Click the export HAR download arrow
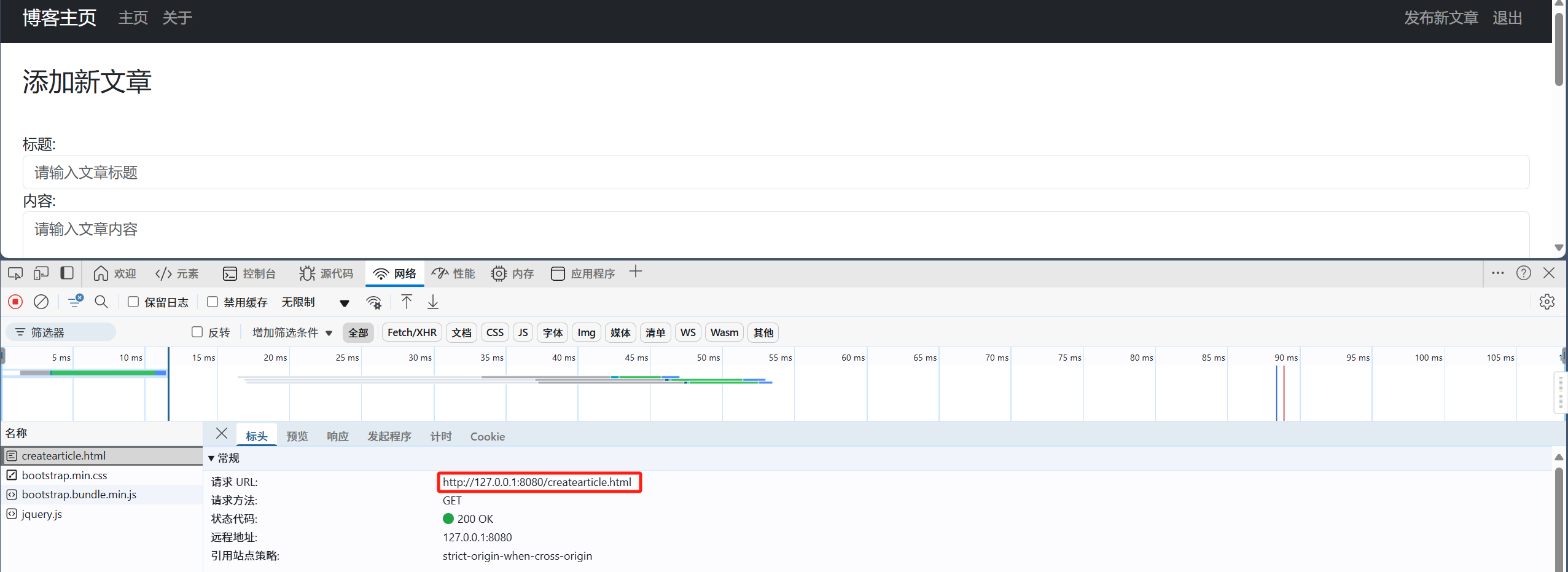Viewport: 1568px width, 572px height. (x=433, y=302)
